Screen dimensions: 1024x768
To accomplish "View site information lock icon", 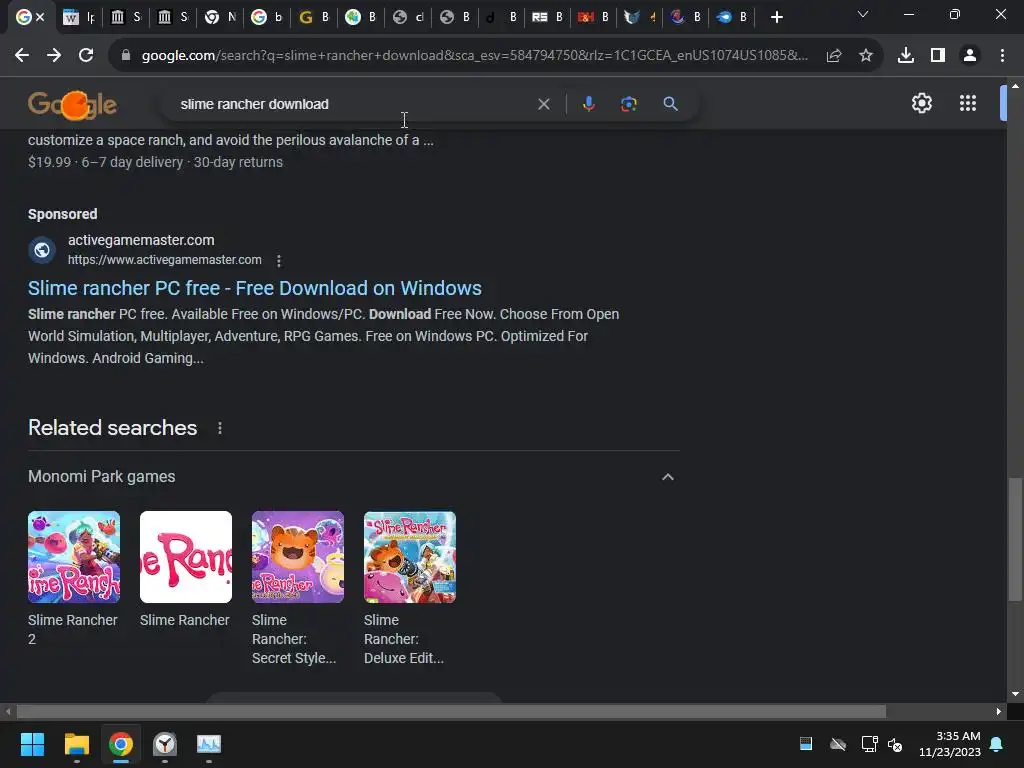I will point(126,56).
